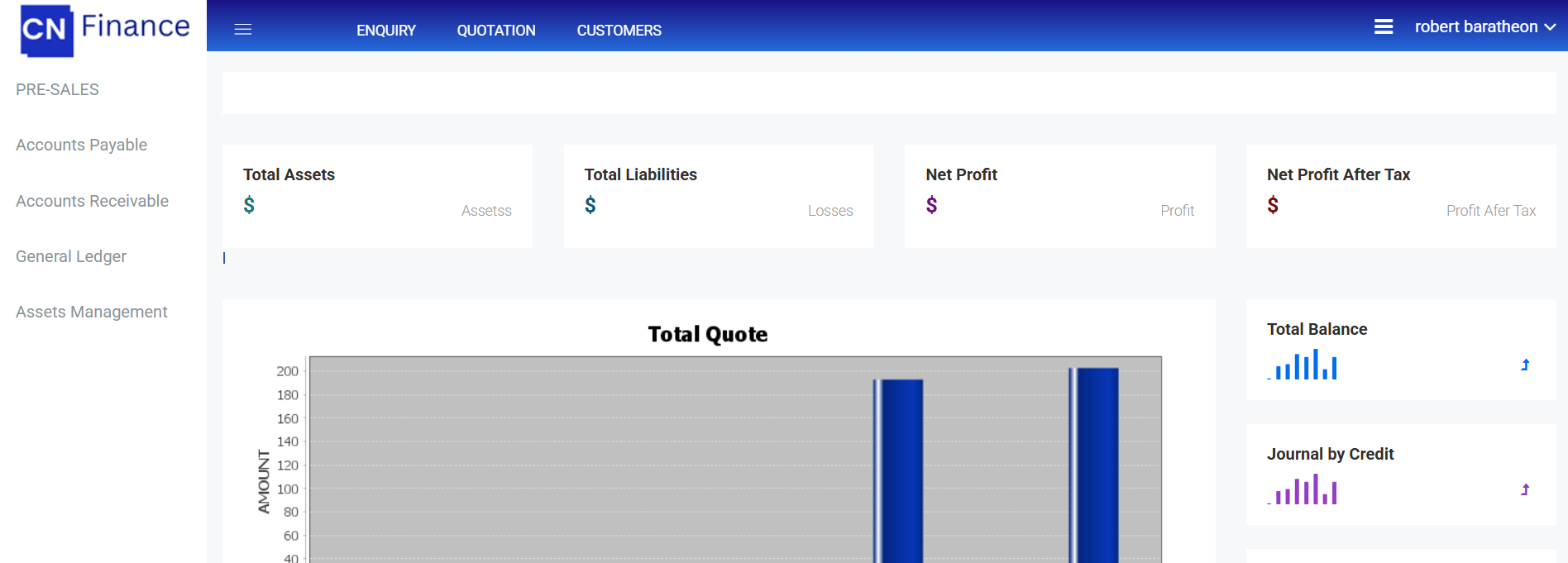Open the ENQUIRY menu item
The image size is (1568, 563).
point(386,31)
